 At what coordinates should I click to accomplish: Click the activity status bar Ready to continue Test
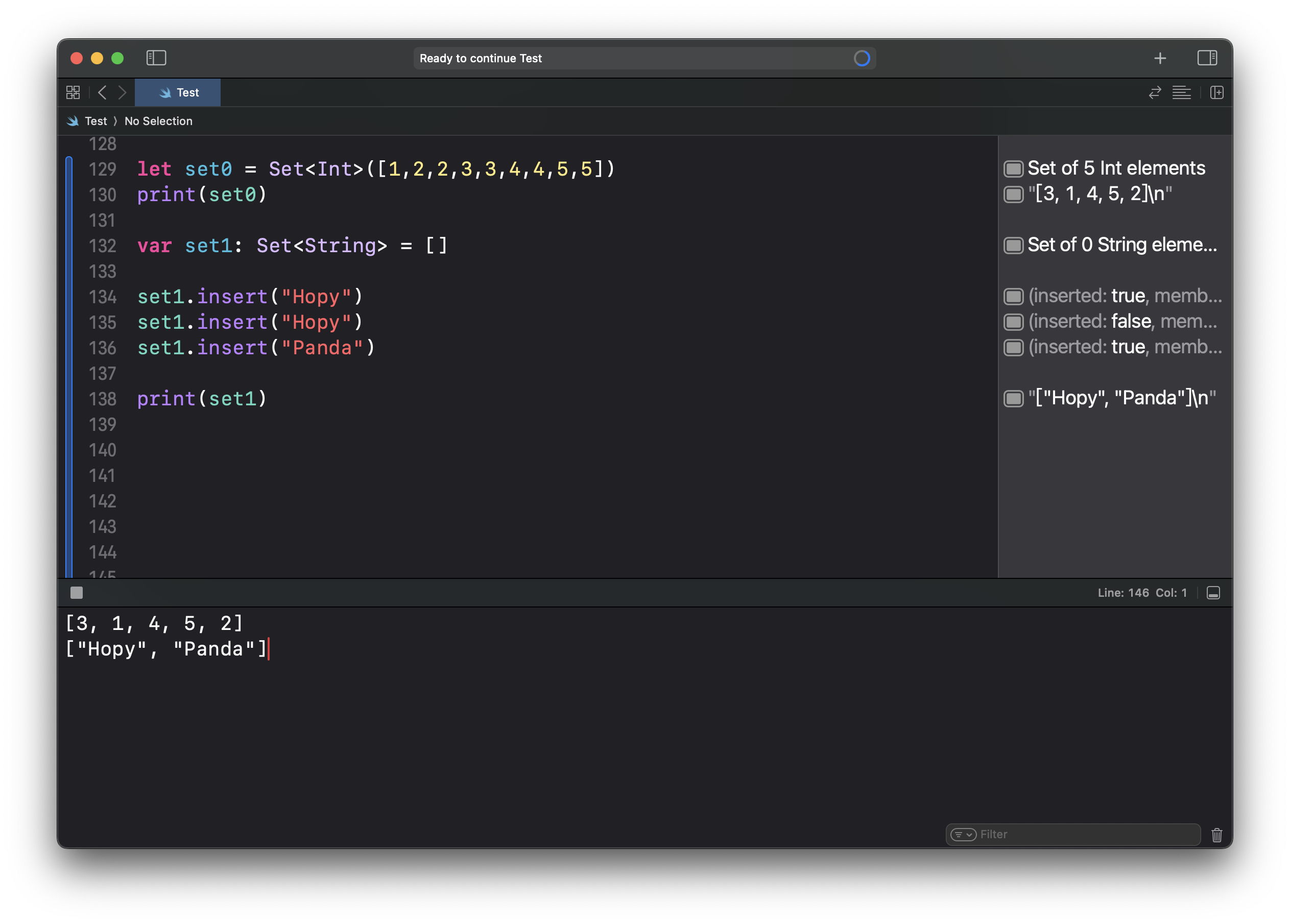pos(644,58)
